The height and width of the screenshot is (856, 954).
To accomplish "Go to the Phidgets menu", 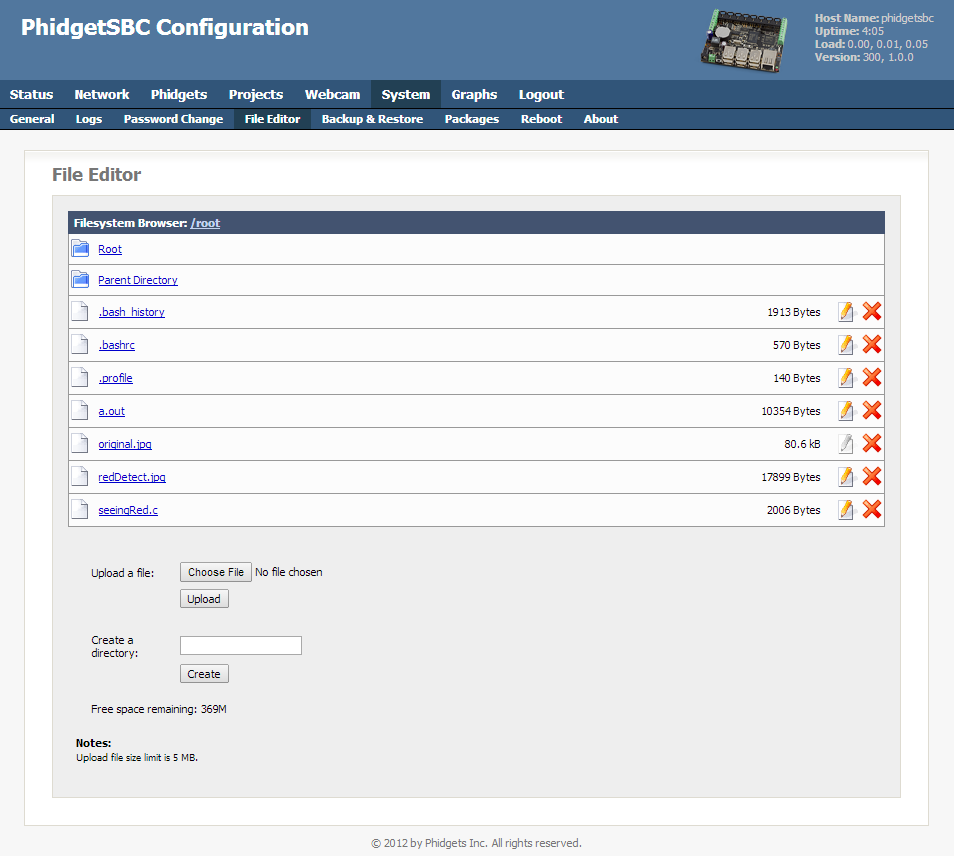I will (x=179, y=94).
